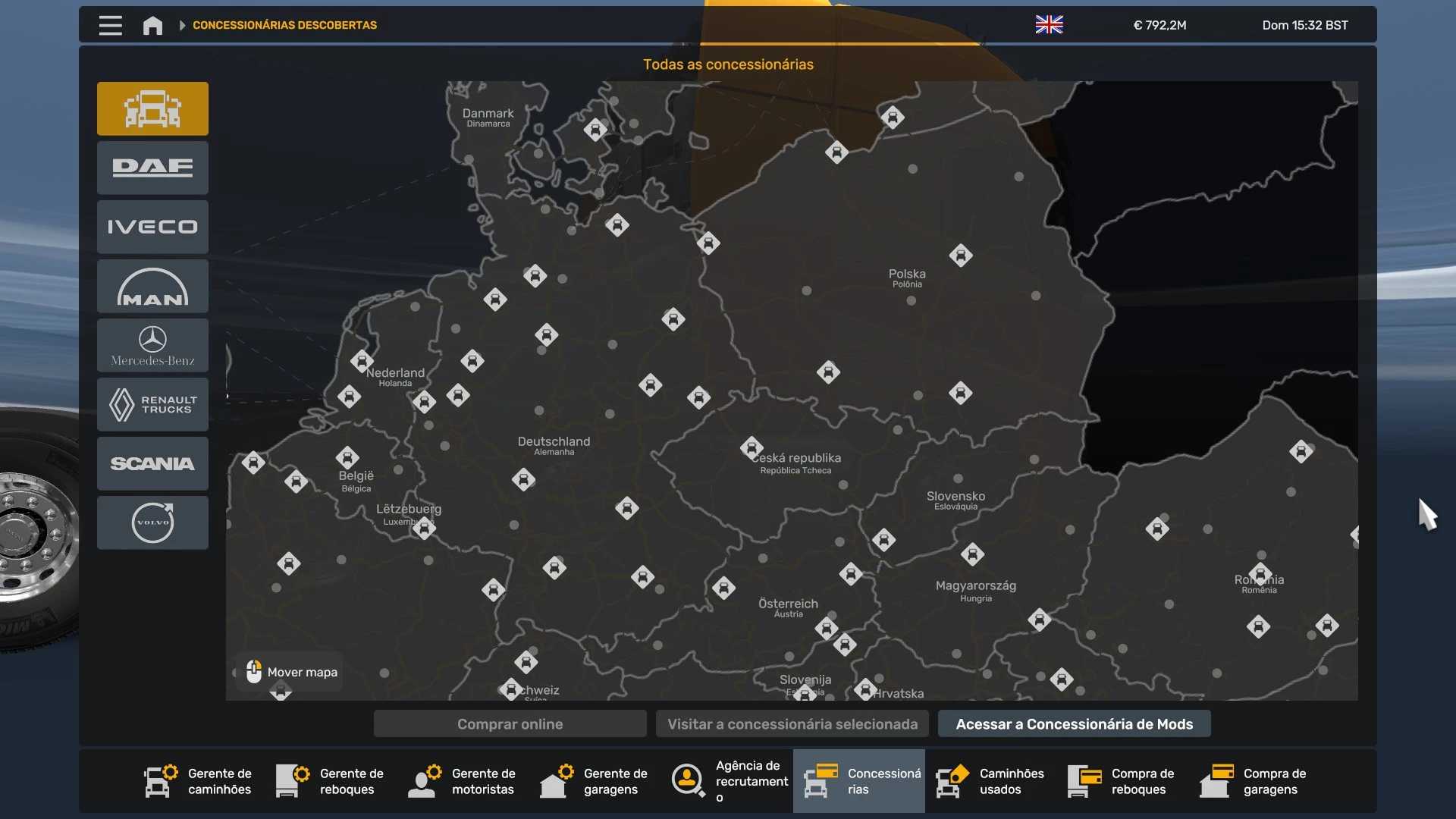Select dealer marker nearest Polska label
This screenshot has height=819, width=1456.
click(x=961, y=256)
